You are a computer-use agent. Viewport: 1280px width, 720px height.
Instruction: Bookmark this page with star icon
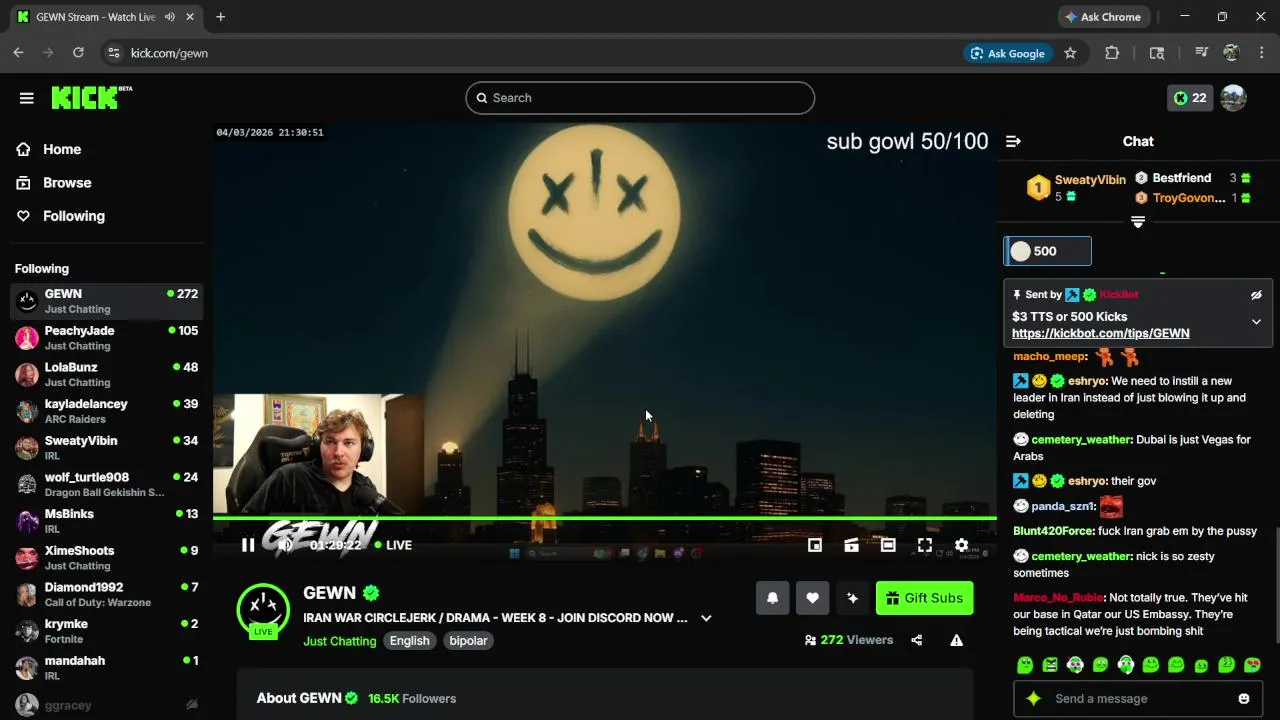1070,53
